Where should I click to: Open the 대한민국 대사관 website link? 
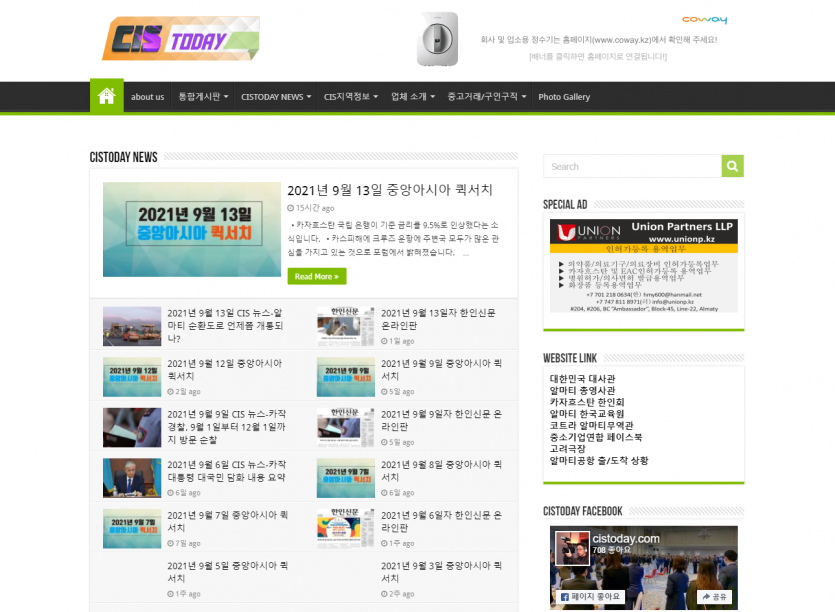tap(582, 379)
